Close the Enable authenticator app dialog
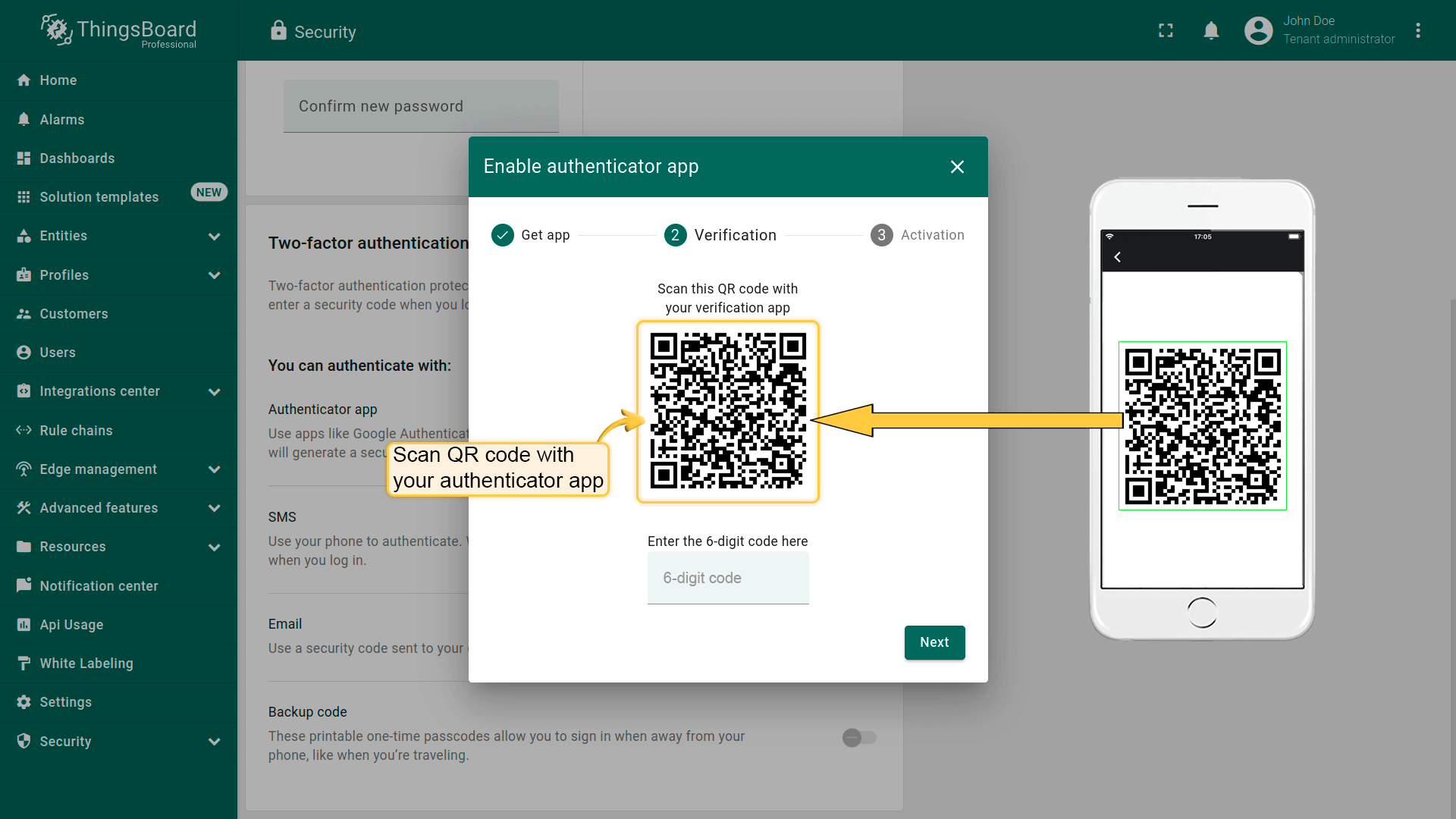This screenshot has height=819, width=1456. 957,167
